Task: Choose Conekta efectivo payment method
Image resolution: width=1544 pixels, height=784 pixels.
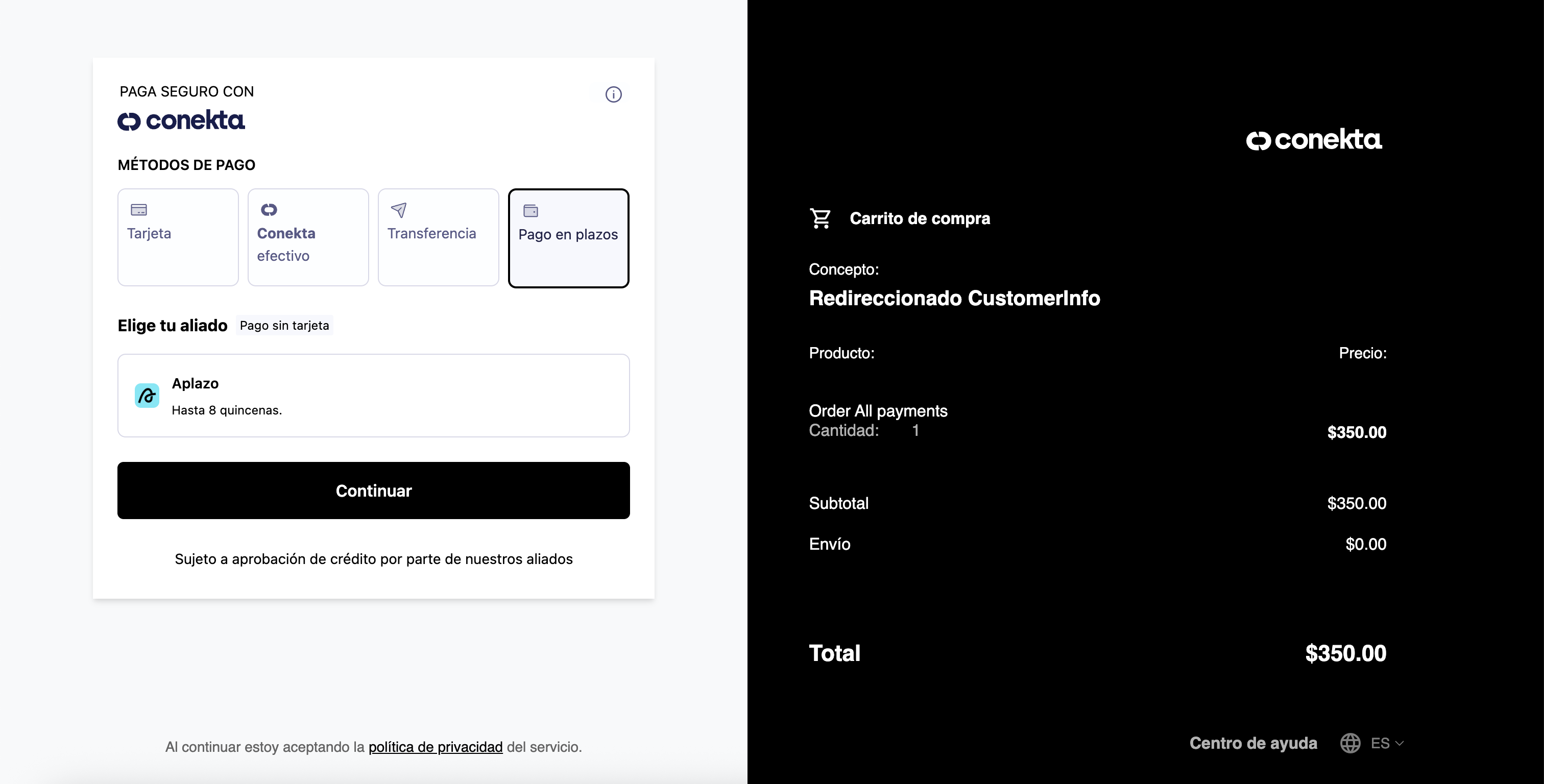Action: tap(308, 237)
